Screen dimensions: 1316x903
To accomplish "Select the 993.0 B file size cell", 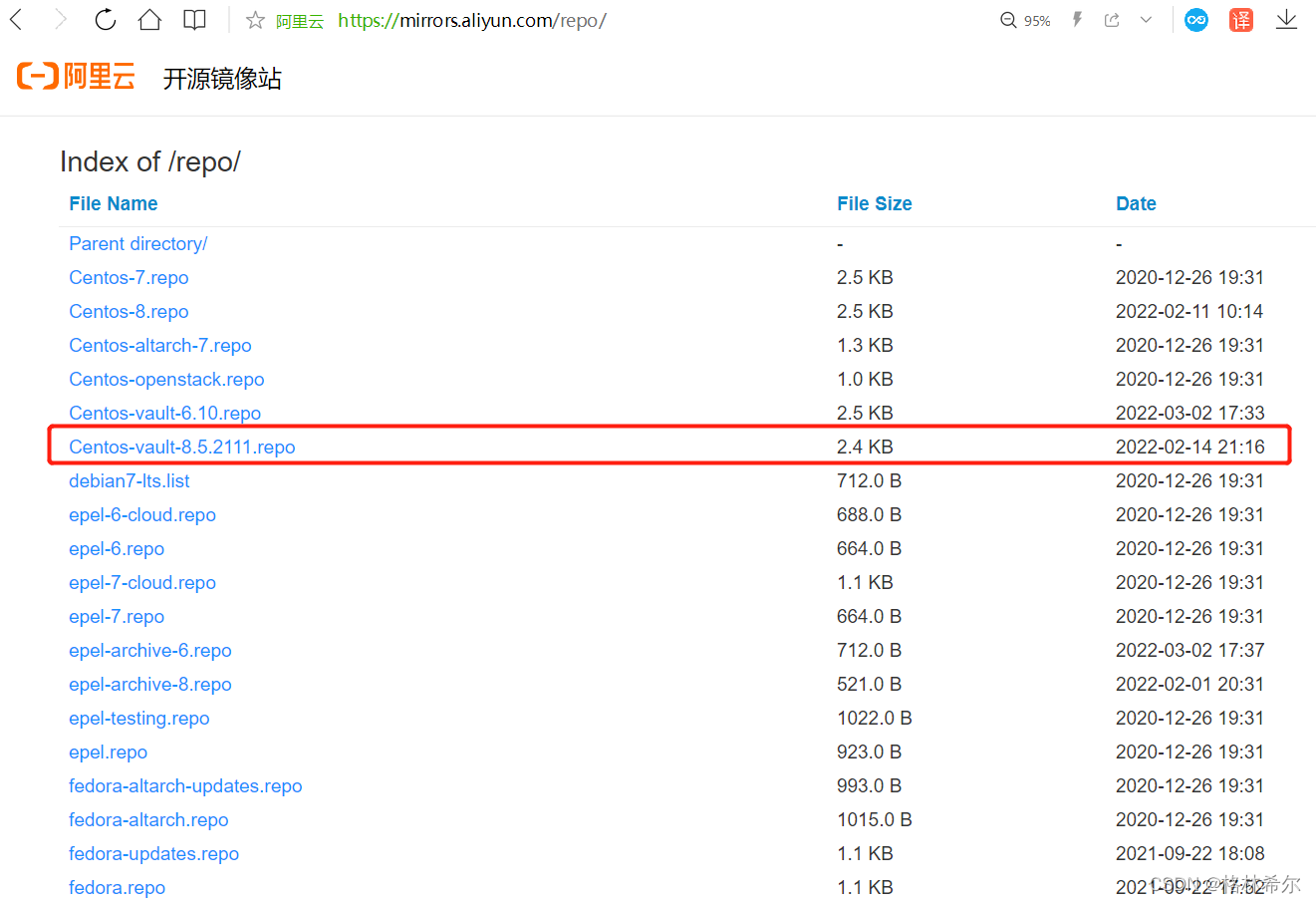I will click(x=870, y=785).
